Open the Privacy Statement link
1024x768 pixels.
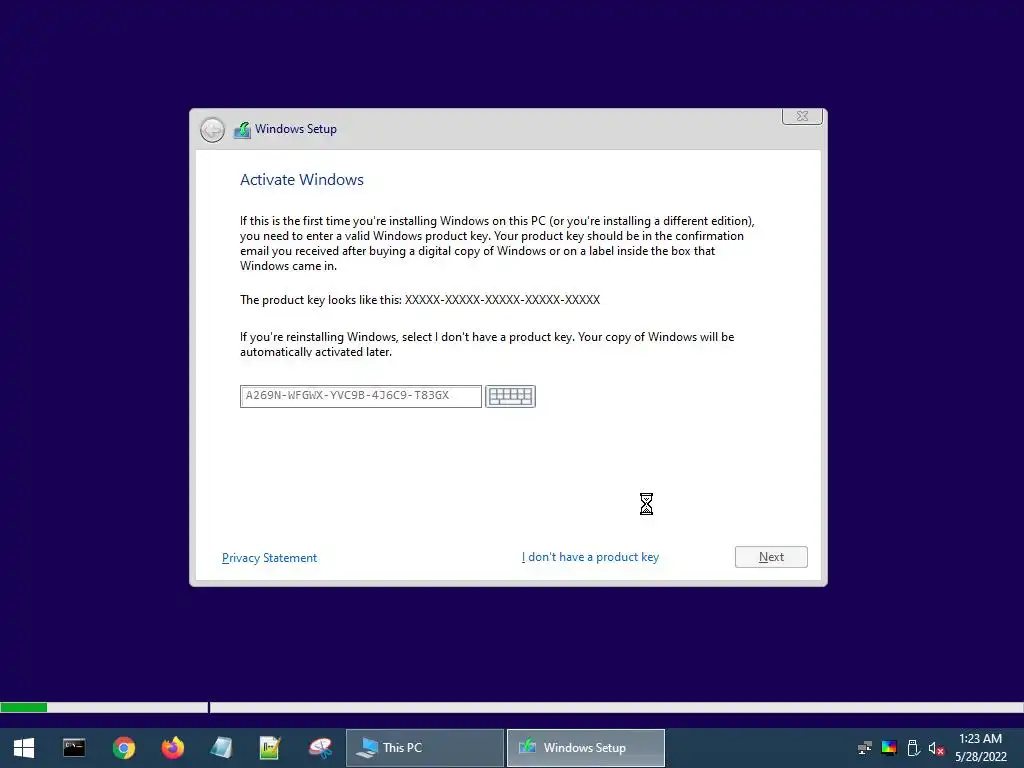[269, 558]
